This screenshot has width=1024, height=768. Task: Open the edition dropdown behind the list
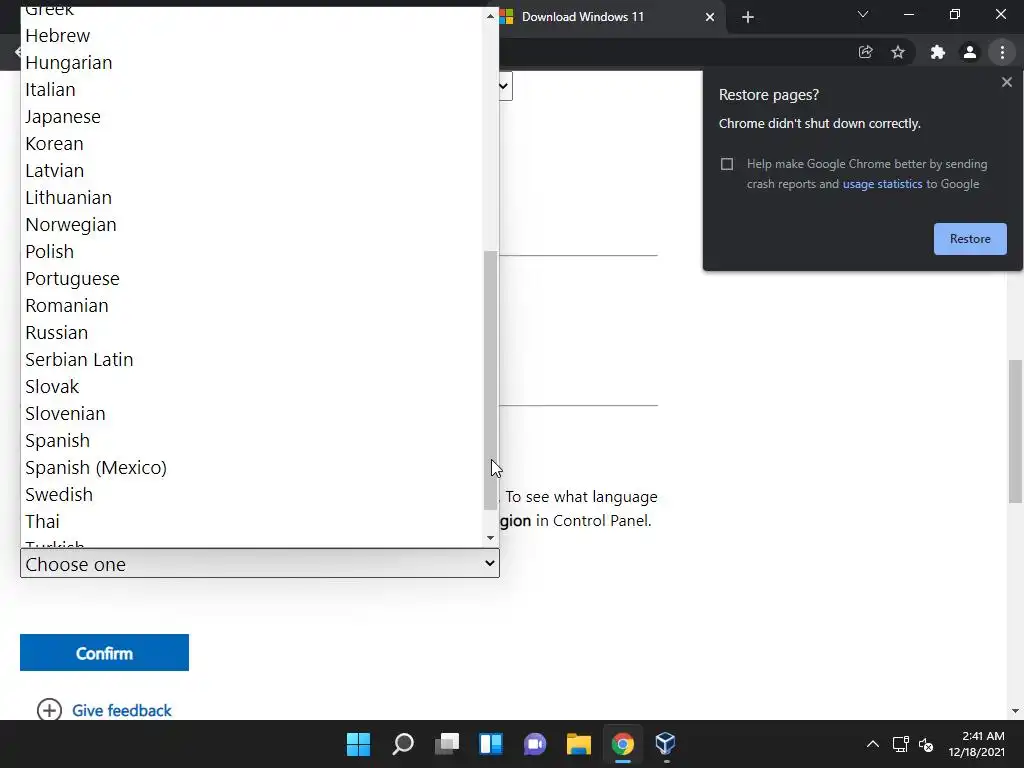[x=505, y=86]
